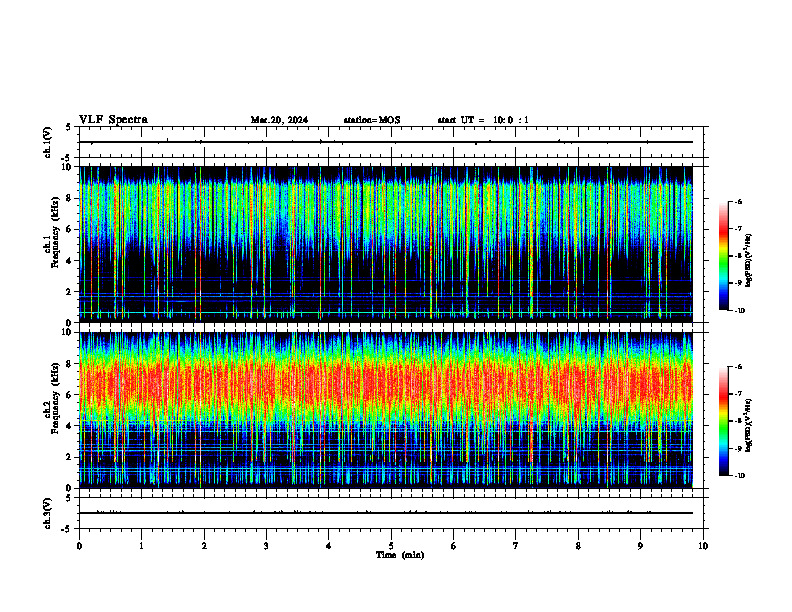Click the ch.1 voltage waveform trace
Viewport: 792px width, 612px height.
coord(386,142)
